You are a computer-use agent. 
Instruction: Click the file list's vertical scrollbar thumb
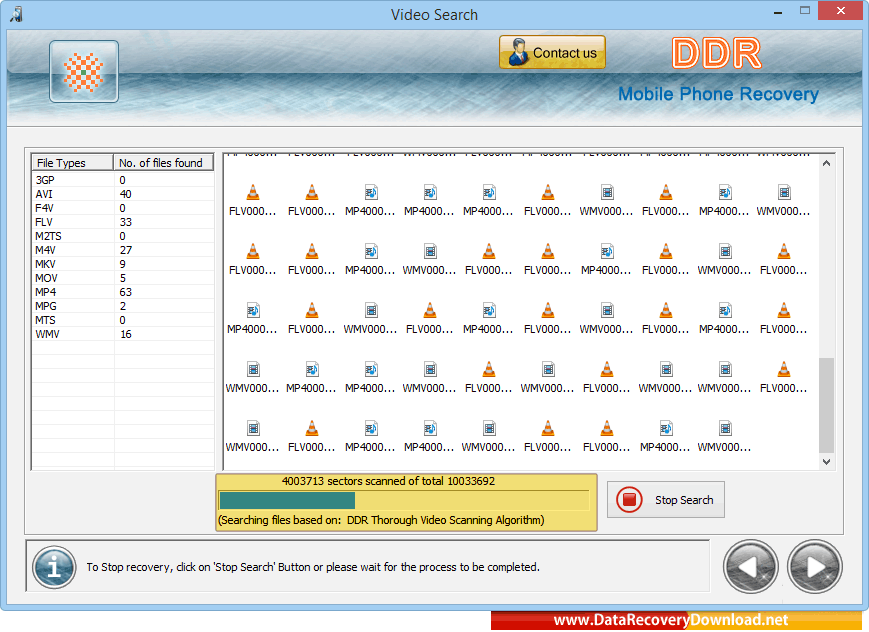826,406
